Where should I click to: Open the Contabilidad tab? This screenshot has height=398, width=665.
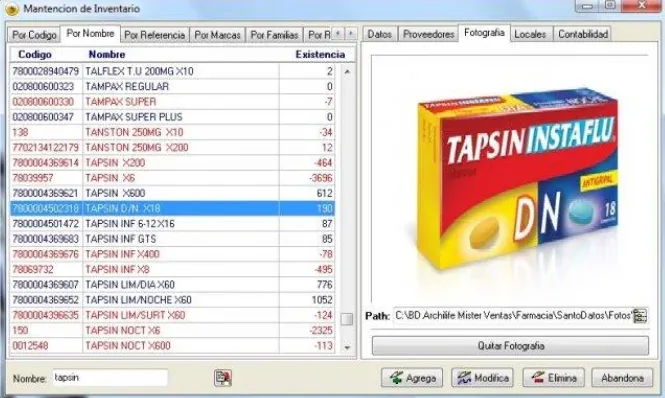tap(583, 34)
